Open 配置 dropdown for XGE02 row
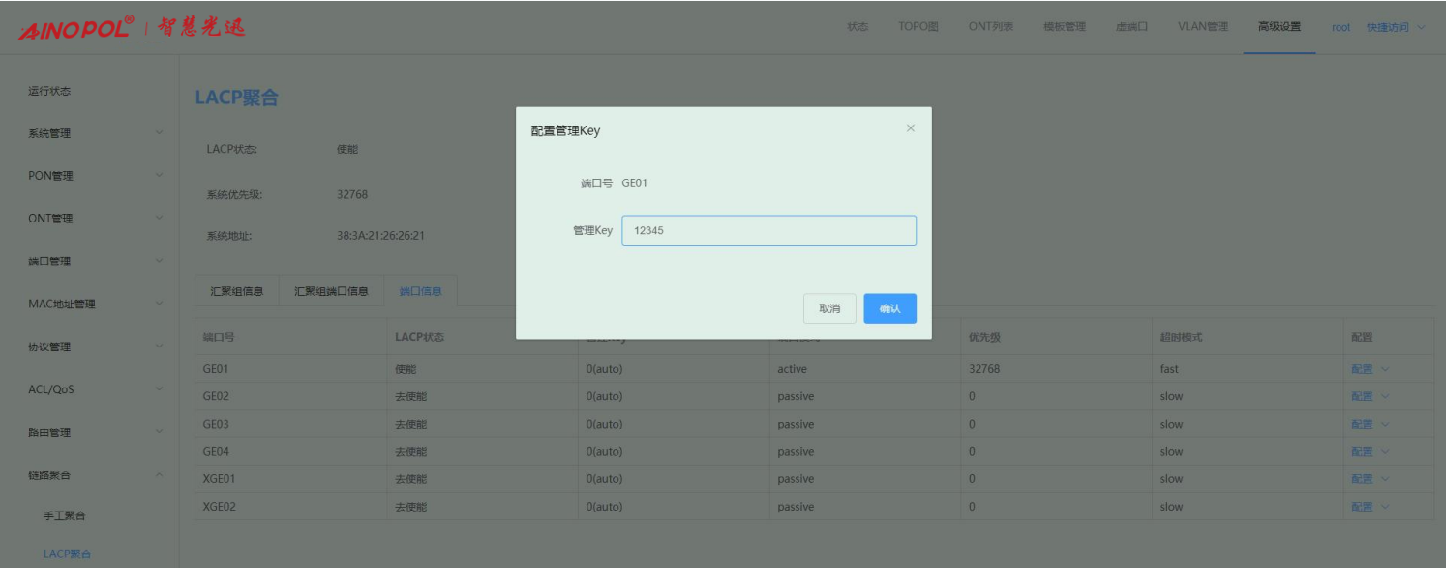 tap(1369, 507)
